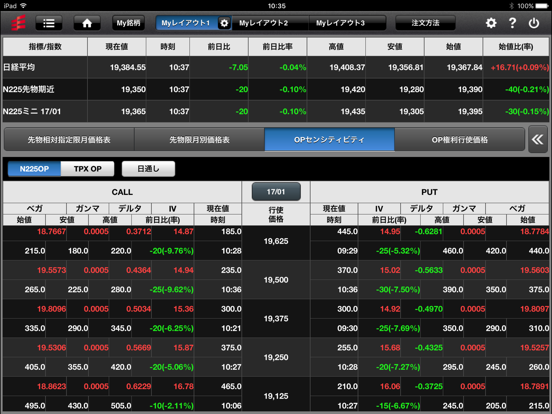Go to the home screen icon
Screen dimensions: 552x414
(87, 23)
